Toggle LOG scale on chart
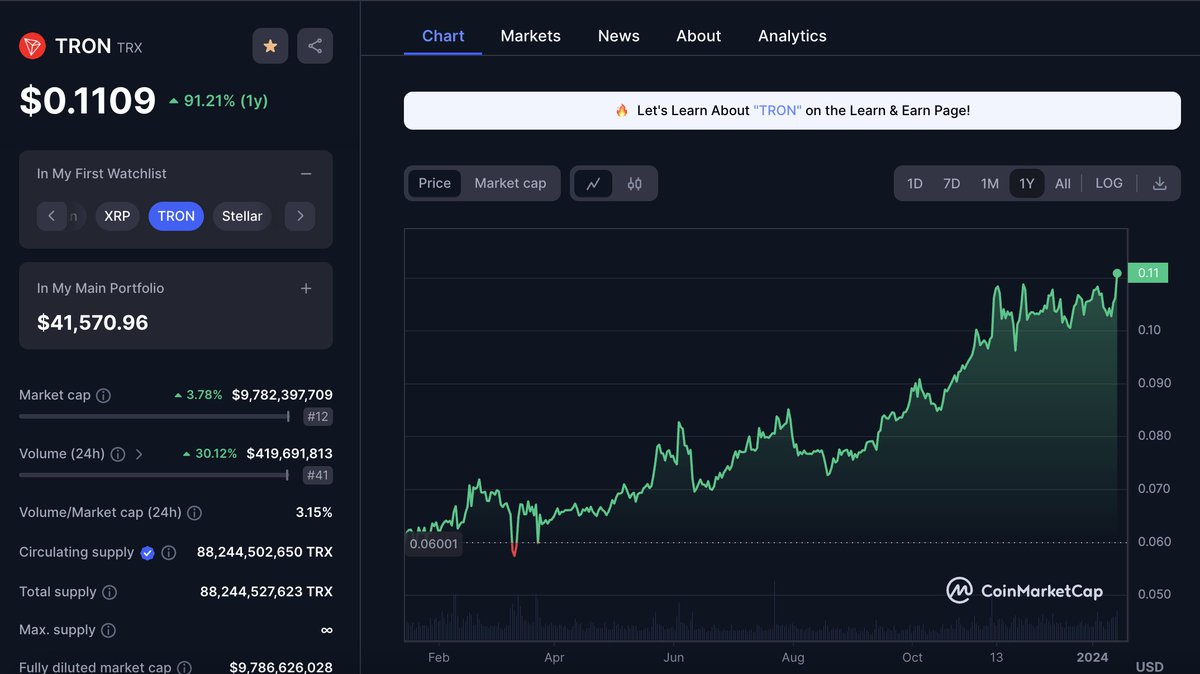 [1109, 183]
